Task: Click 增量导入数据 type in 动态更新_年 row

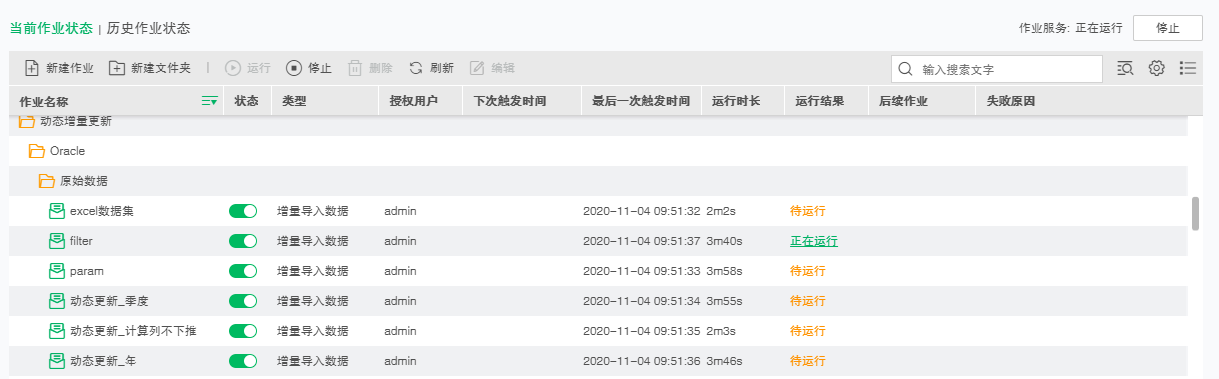Action: 313,361
